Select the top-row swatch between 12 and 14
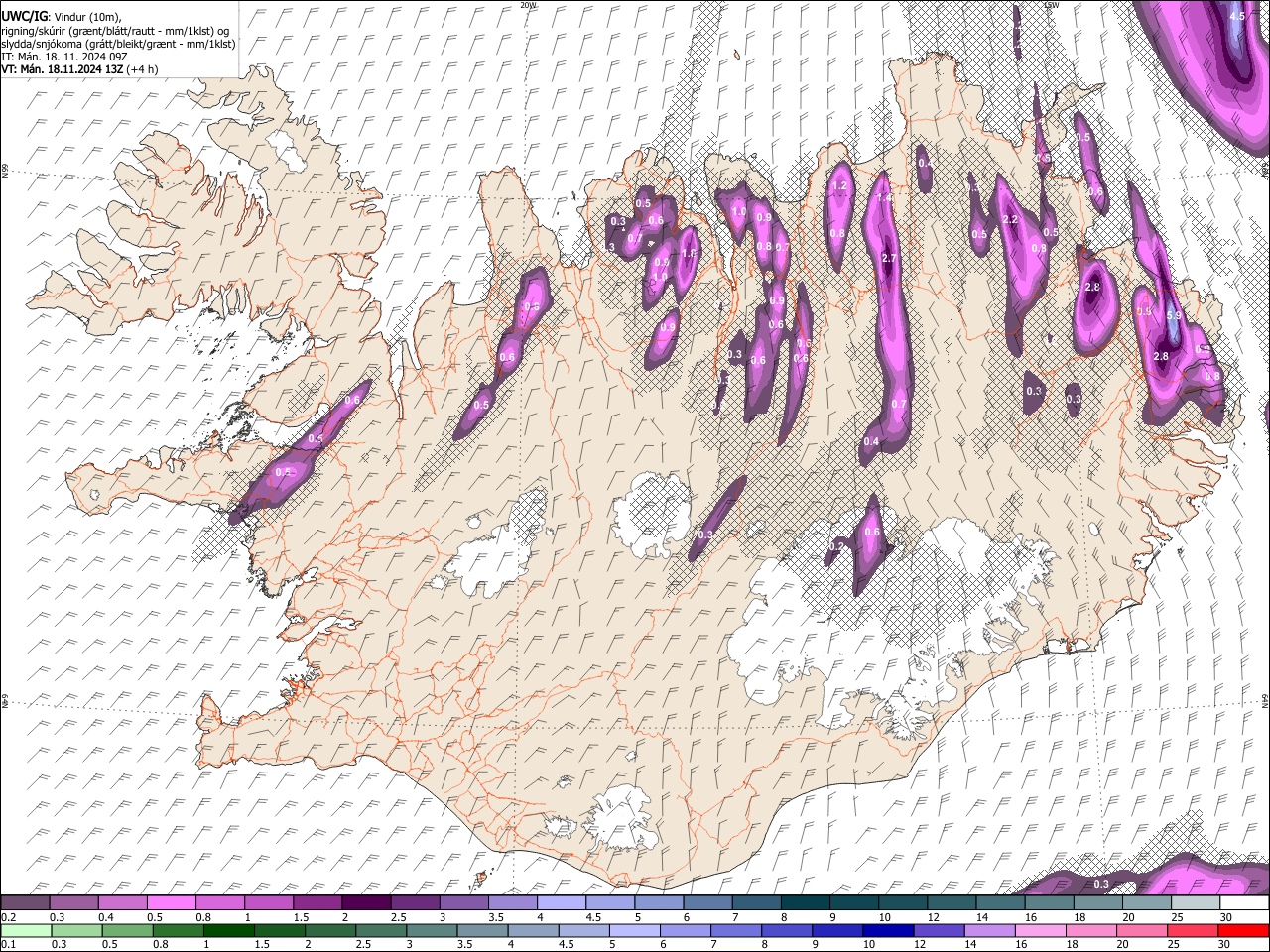 pos(952,903)
